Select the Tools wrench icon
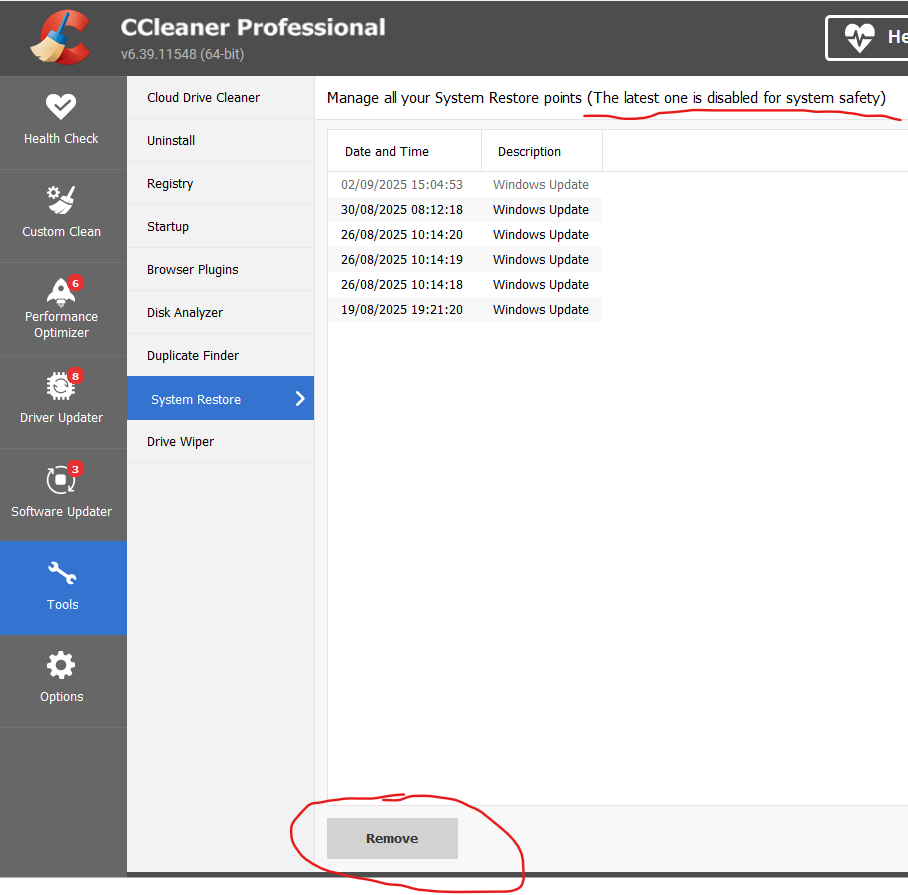 (x=62, y=574)
